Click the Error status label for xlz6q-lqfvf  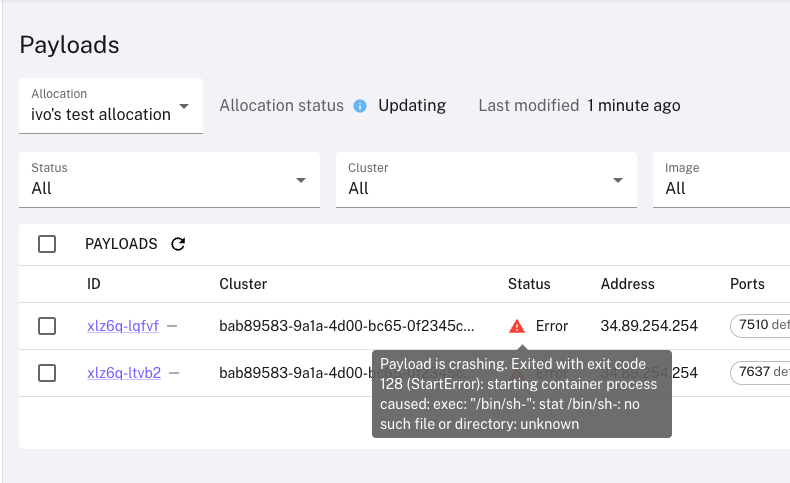(x=552, y=326)
